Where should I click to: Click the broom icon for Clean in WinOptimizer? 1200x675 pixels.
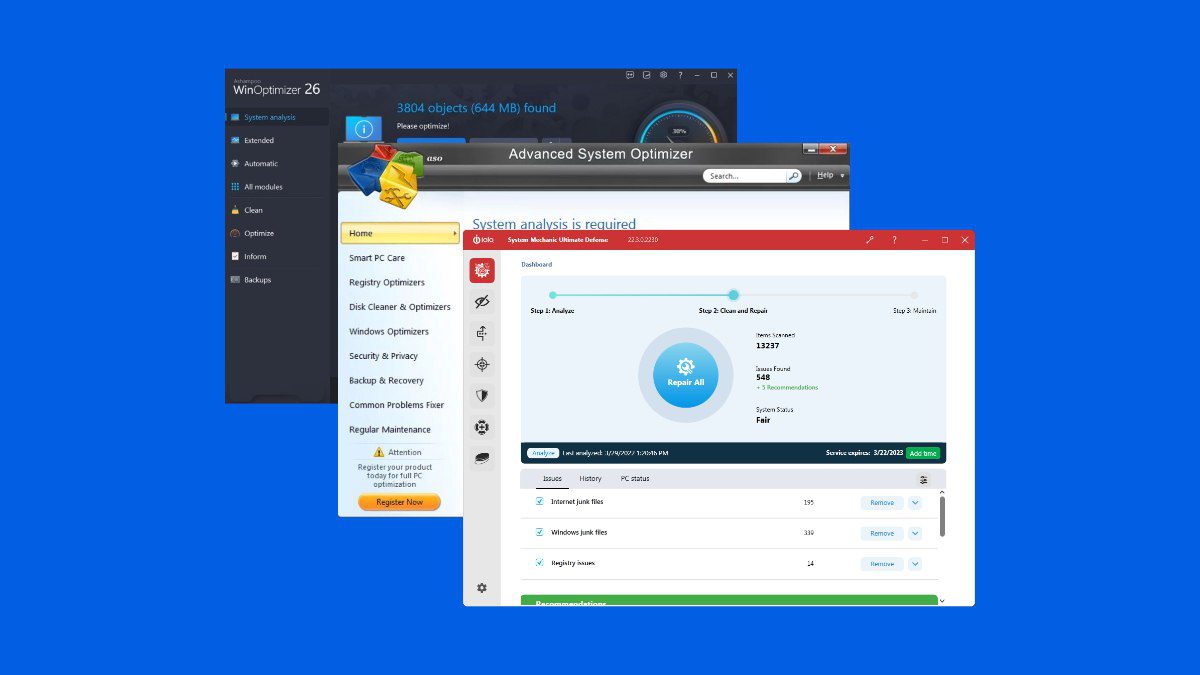[235, 210]
